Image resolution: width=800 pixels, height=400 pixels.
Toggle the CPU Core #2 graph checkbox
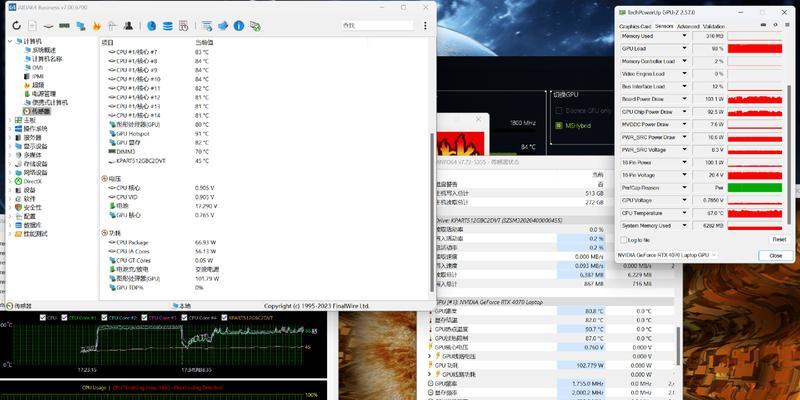point(104,317)
